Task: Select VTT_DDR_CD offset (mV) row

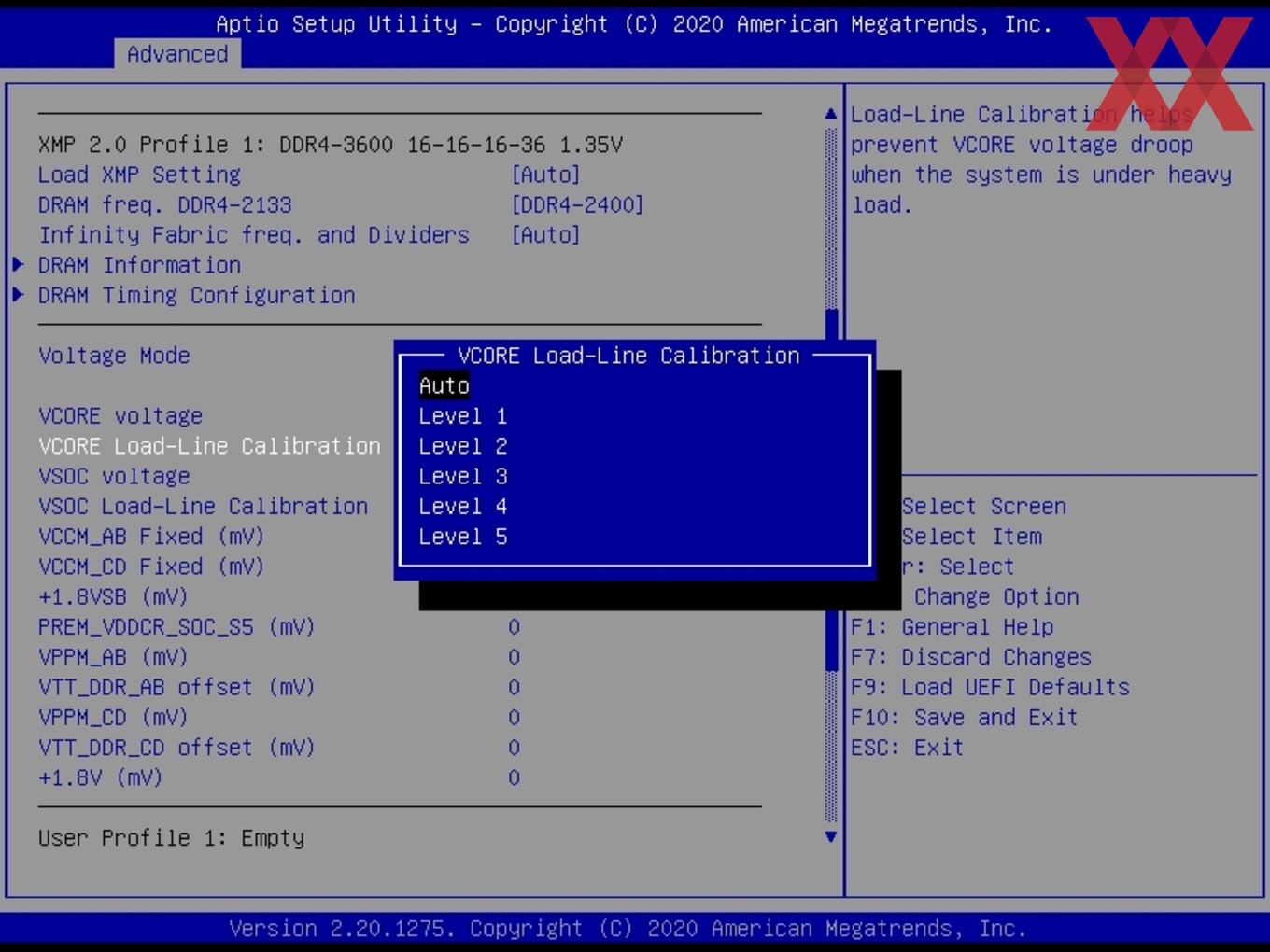Action: tap(176, 748)
